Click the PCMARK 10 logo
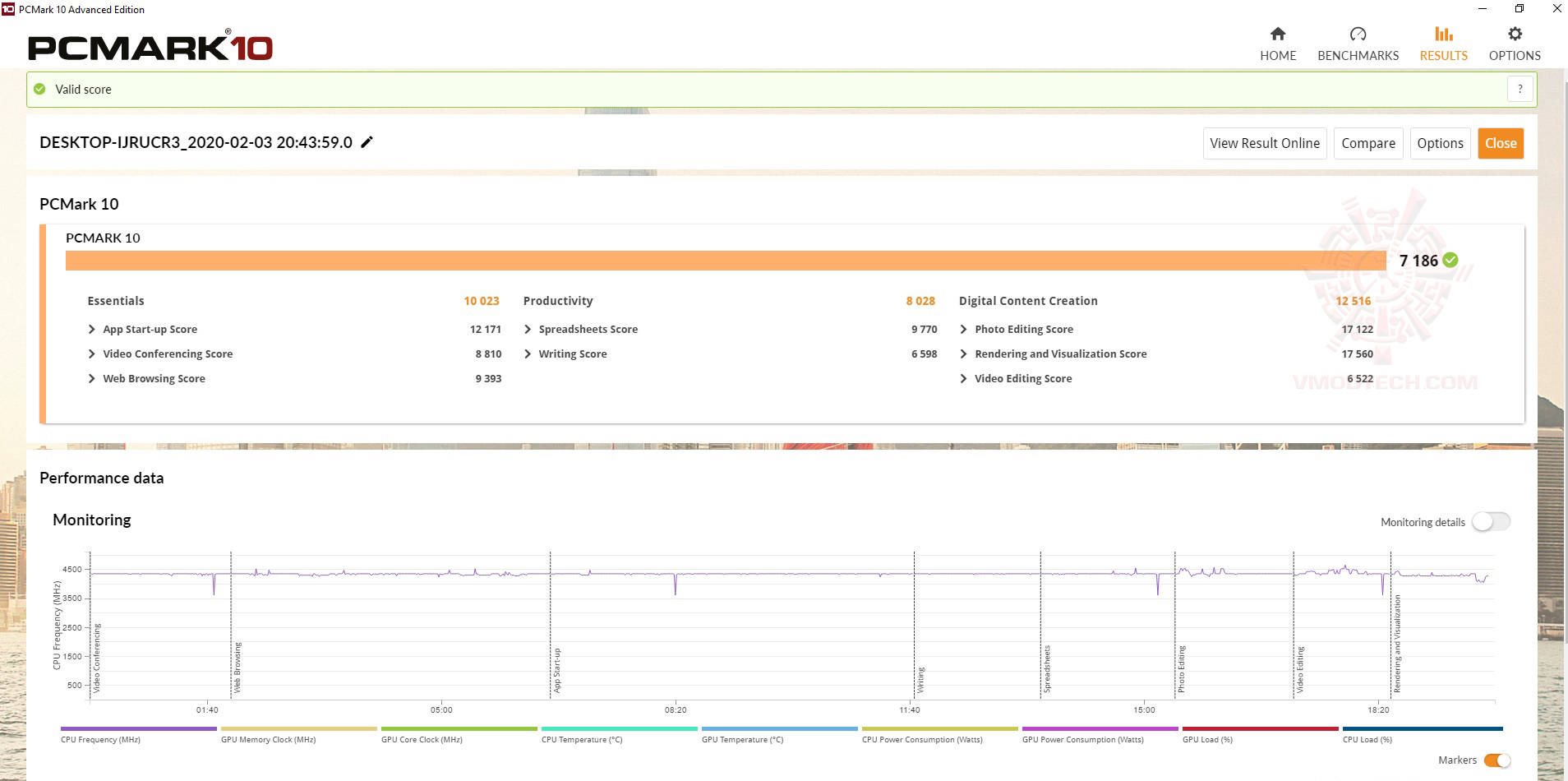The image size is (1568, 781). coord(150,47)
